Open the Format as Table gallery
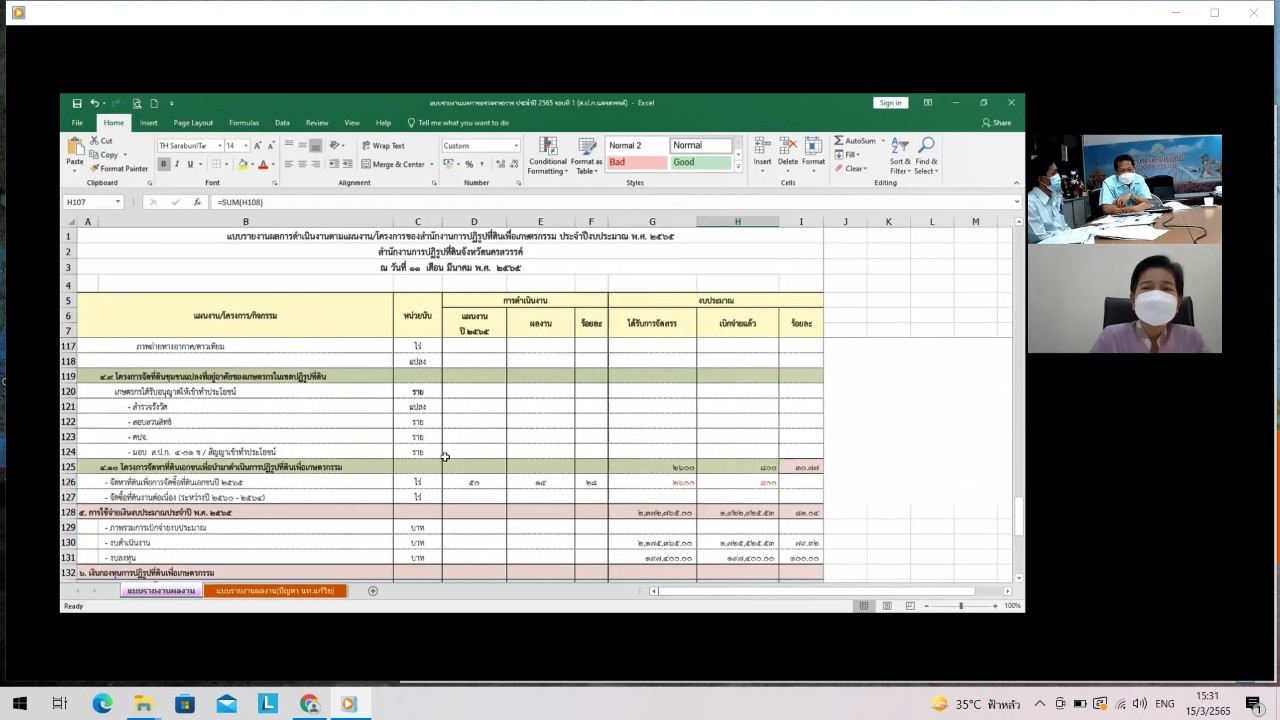The width and height of the screenshot is (1280, 720). pyautogui.click(x=586, y=155)
